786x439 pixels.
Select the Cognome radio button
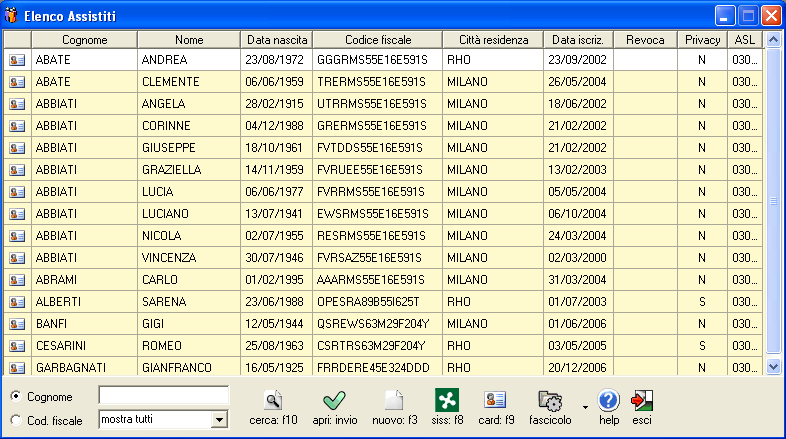[x=15, y=396]
